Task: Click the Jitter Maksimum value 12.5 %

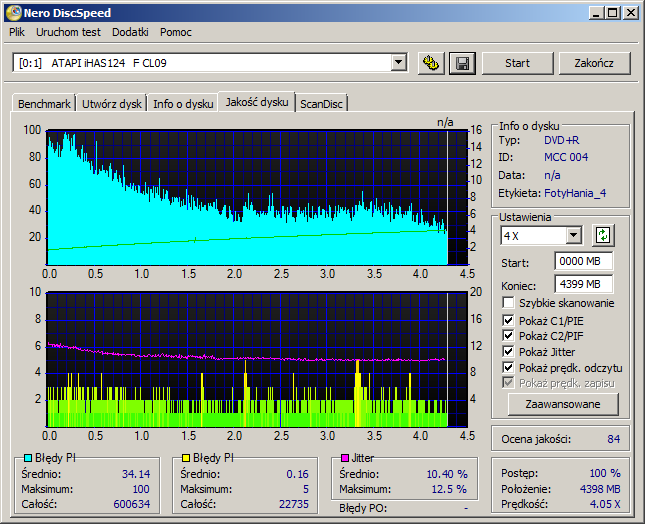Action: [449, 489]
